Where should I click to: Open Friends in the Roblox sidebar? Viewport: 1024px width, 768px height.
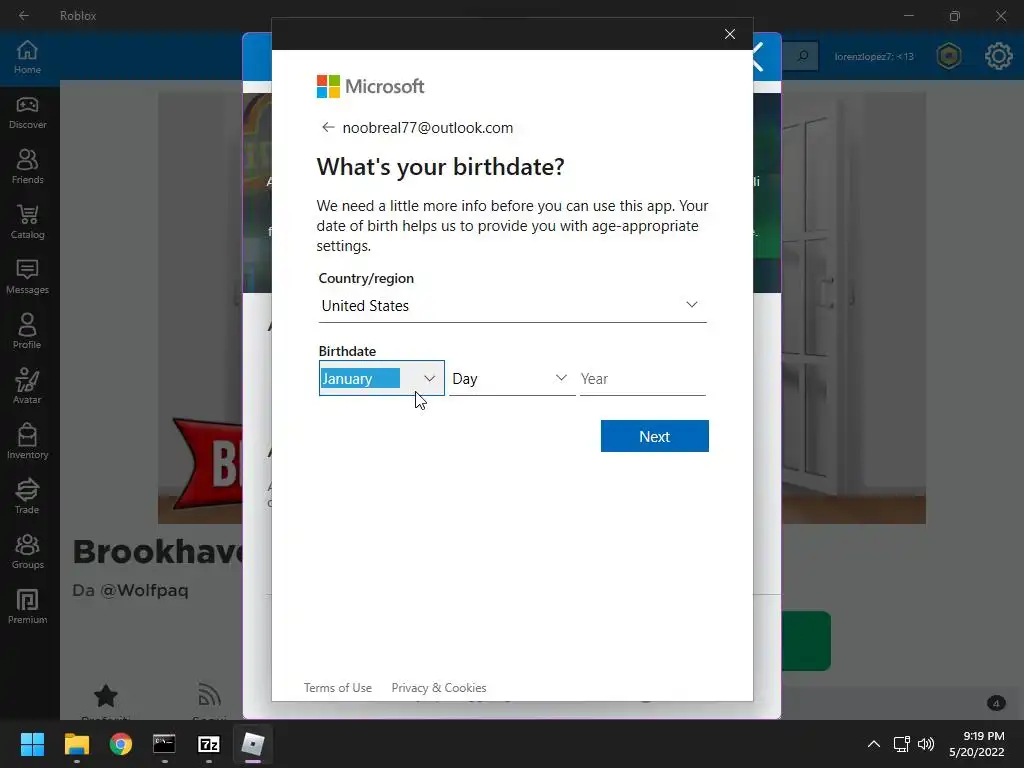click(27, 167)
